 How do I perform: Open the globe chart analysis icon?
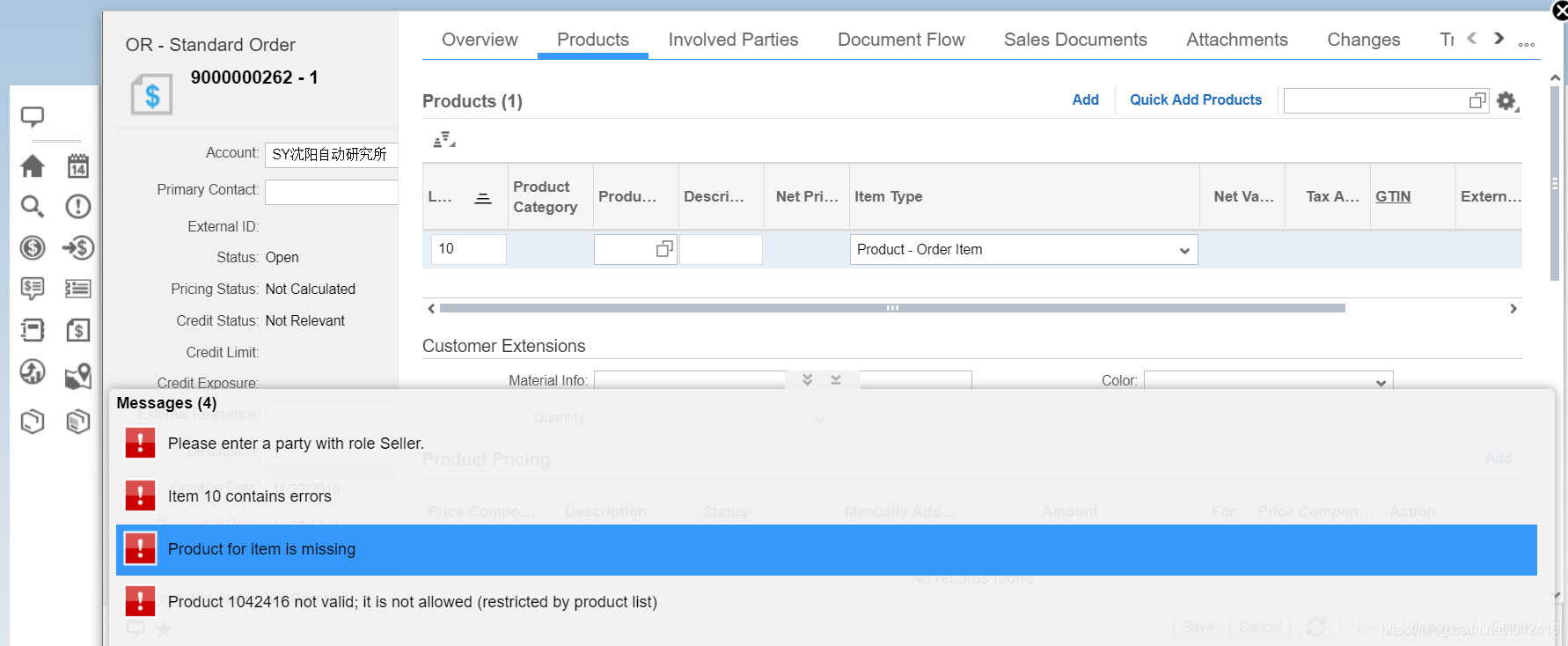[x=33, y=372]
